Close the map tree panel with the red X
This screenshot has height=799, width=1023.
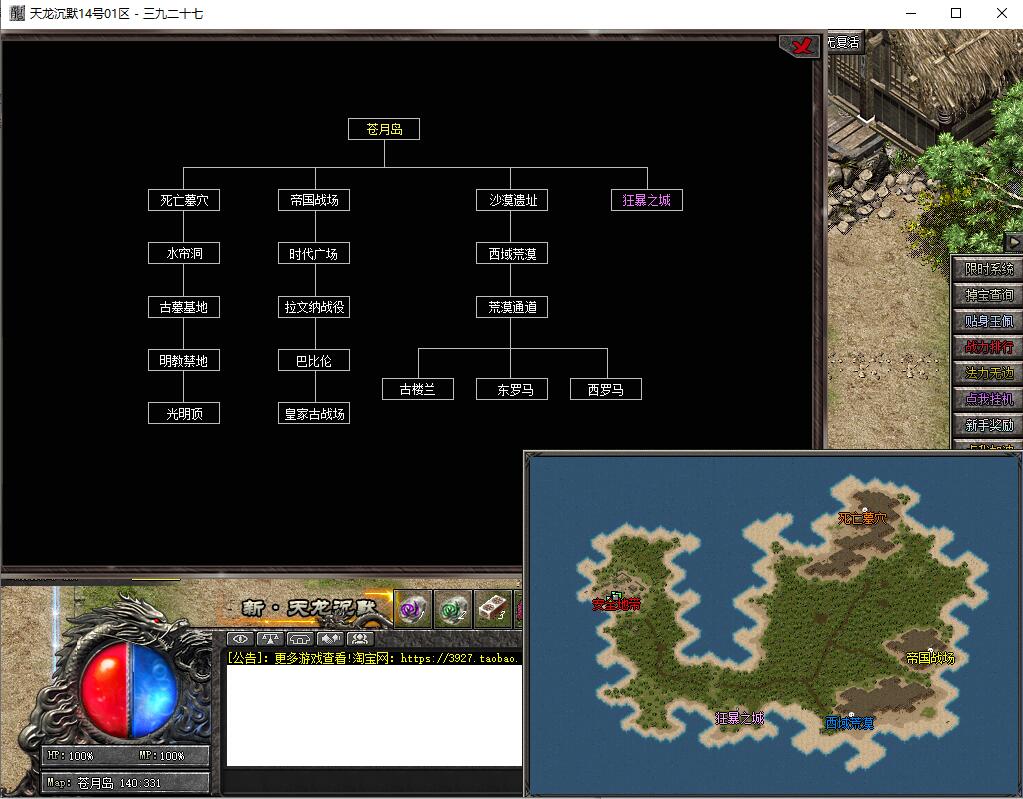(x=800, y=46)
